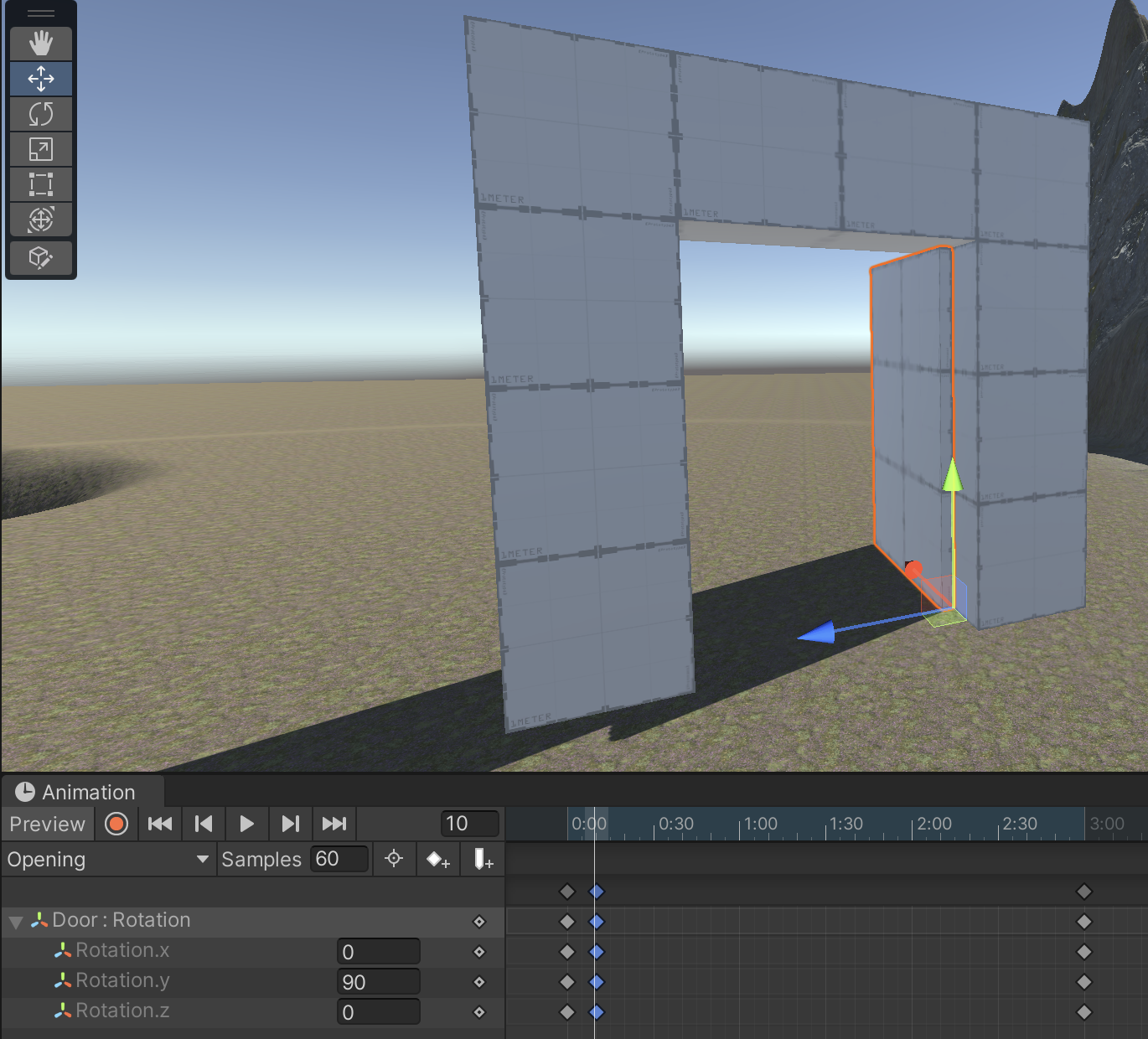Toggle filter by selection crosshair icon
The width and height of the screenshot is (1148, 1039).
pos(394,860)
